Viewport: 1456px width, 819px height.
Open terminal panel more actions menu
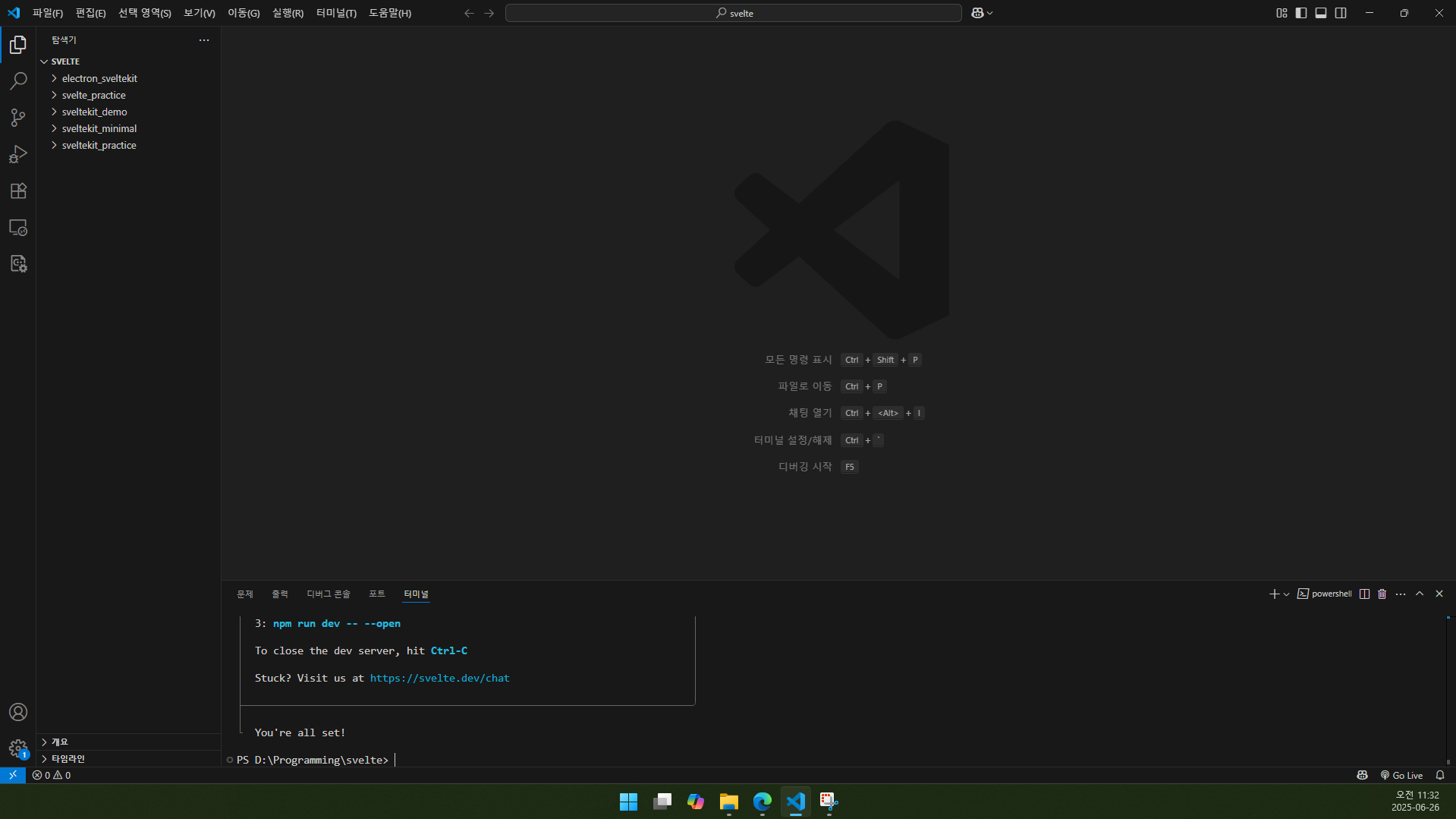(x=1401, y=594)
